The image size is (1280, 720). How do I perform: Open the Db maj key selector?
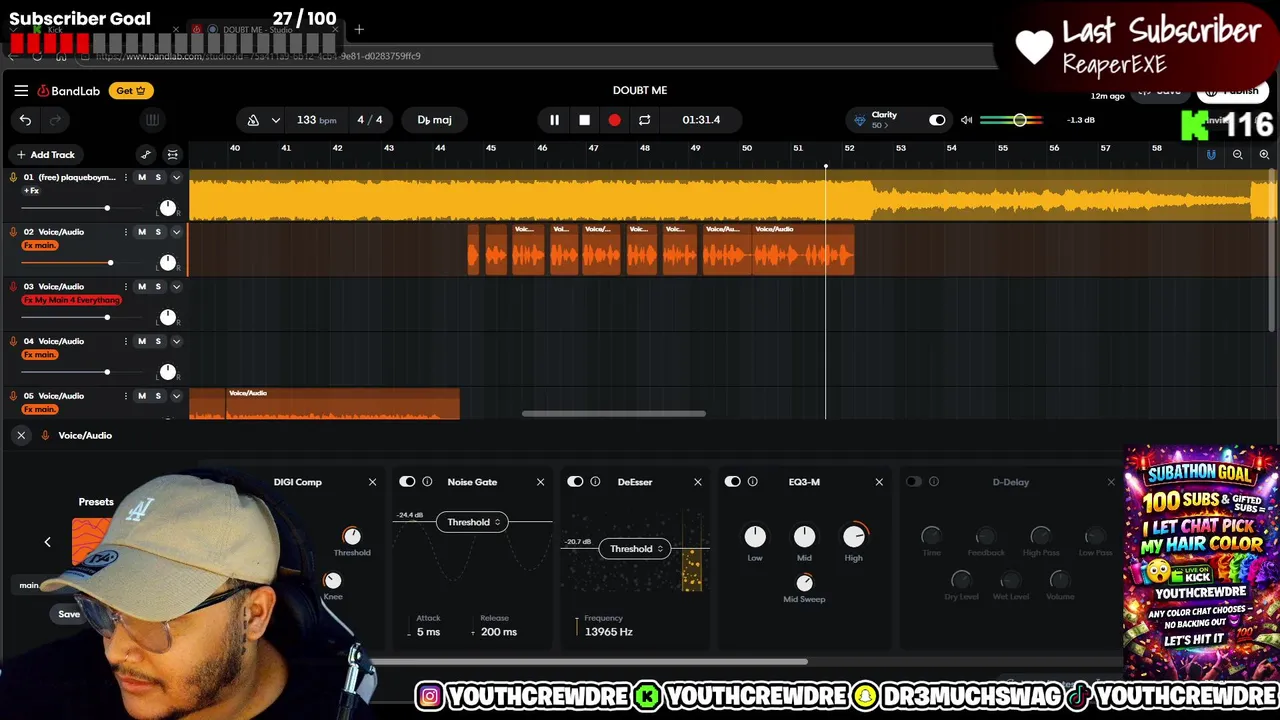(x=434, y=120)
